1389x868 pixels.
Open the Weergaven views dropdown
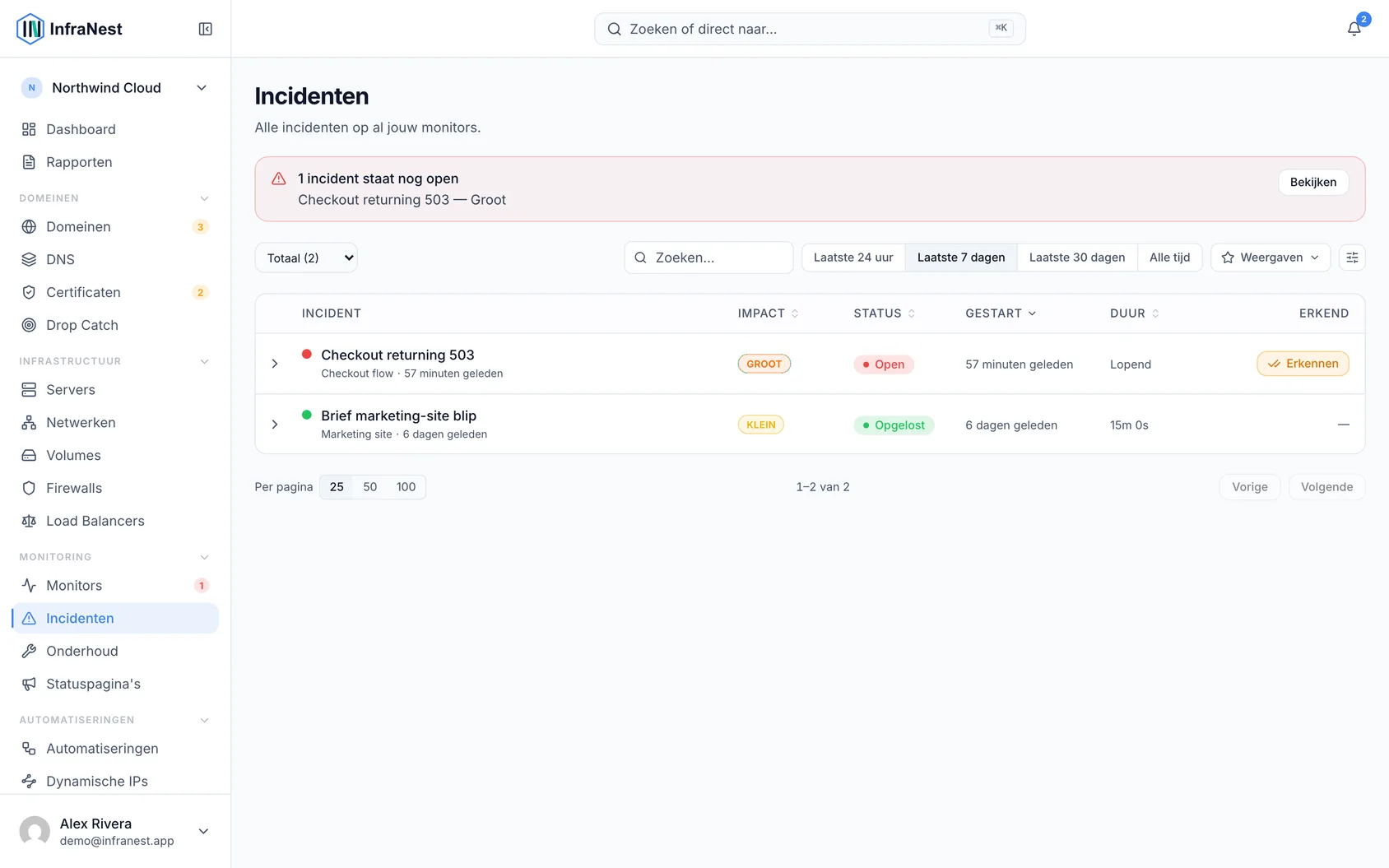click(1271, 258)
